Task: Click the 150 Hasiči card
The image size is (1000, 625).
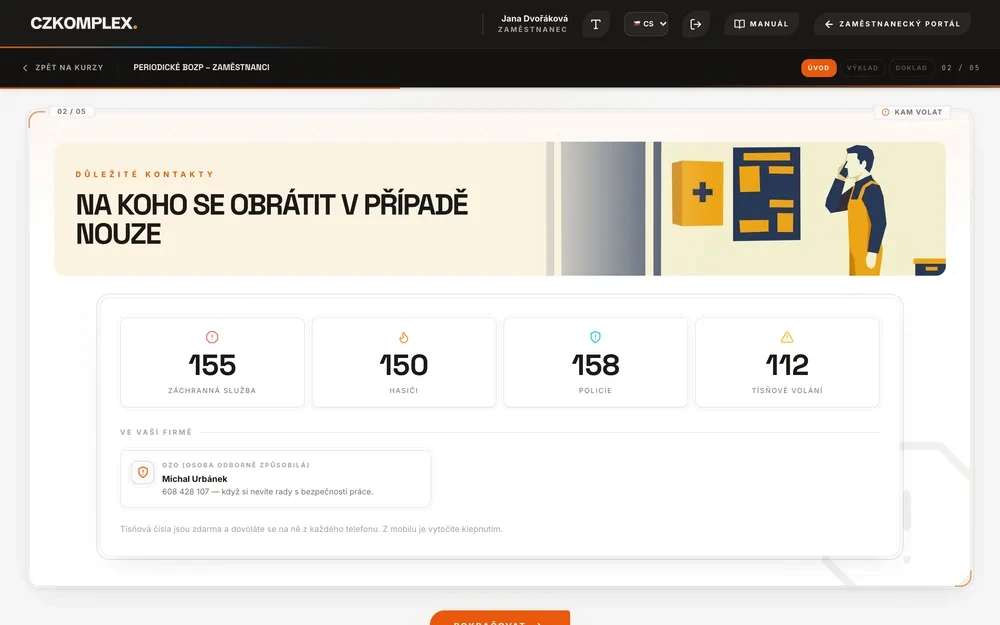Action: (404, 362)
